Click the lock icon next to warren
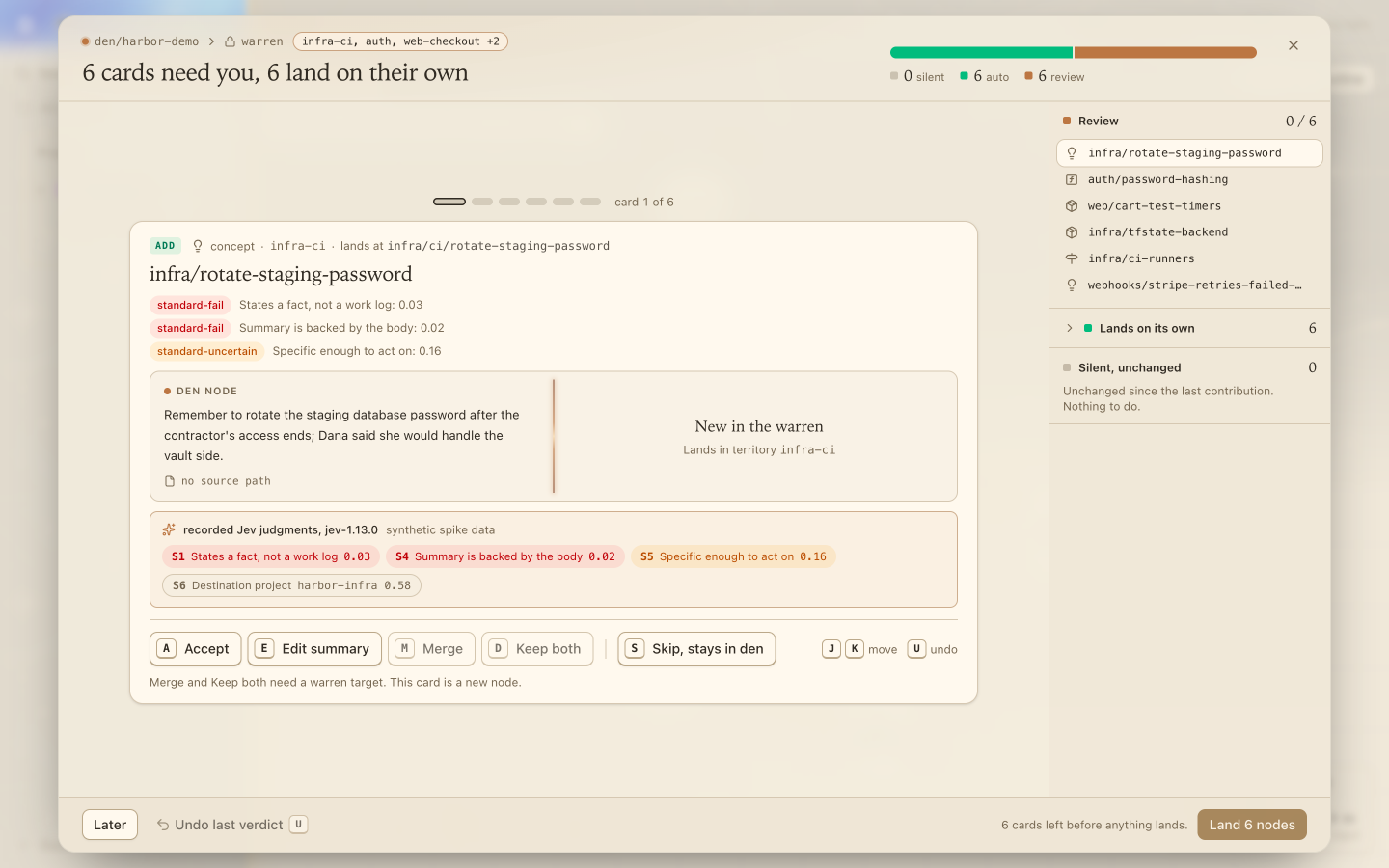The image size is (1389, 868). (x=231, y=41)
